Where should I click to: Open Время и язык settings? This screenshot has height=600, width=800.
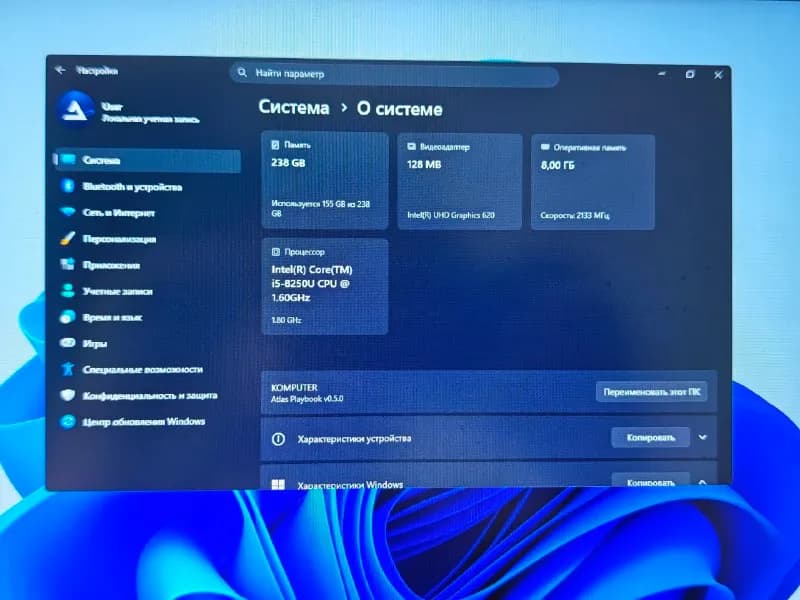(x=147, y=317)
